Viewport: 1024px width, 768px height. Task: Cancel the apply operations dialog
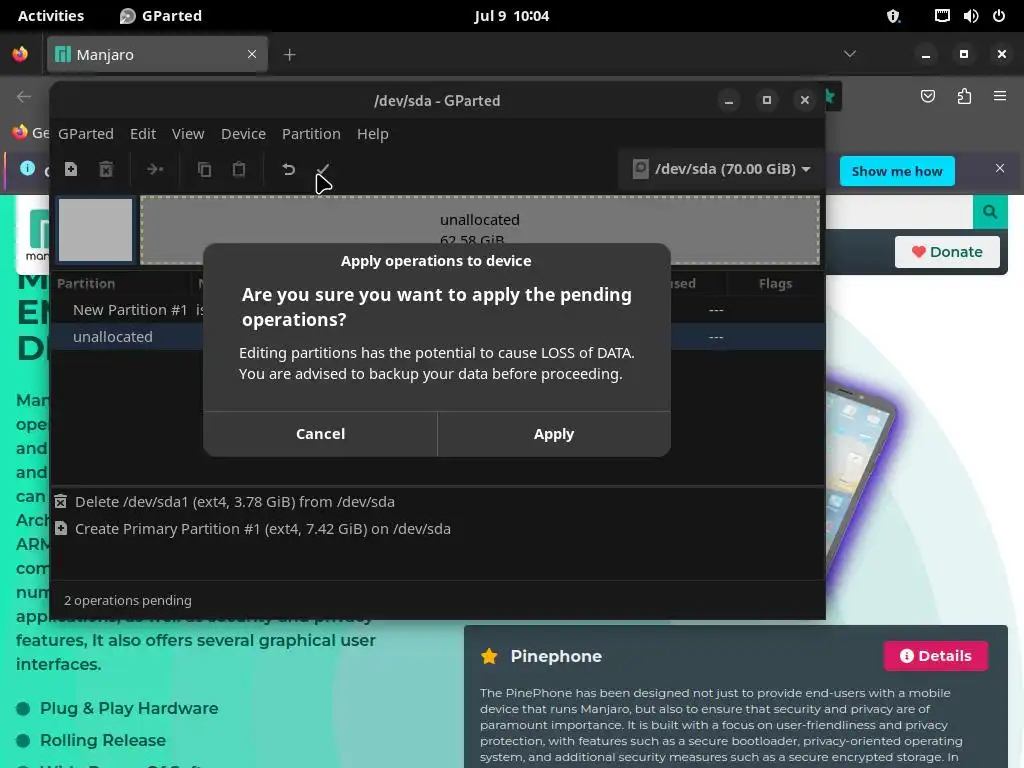click(320, 434)
